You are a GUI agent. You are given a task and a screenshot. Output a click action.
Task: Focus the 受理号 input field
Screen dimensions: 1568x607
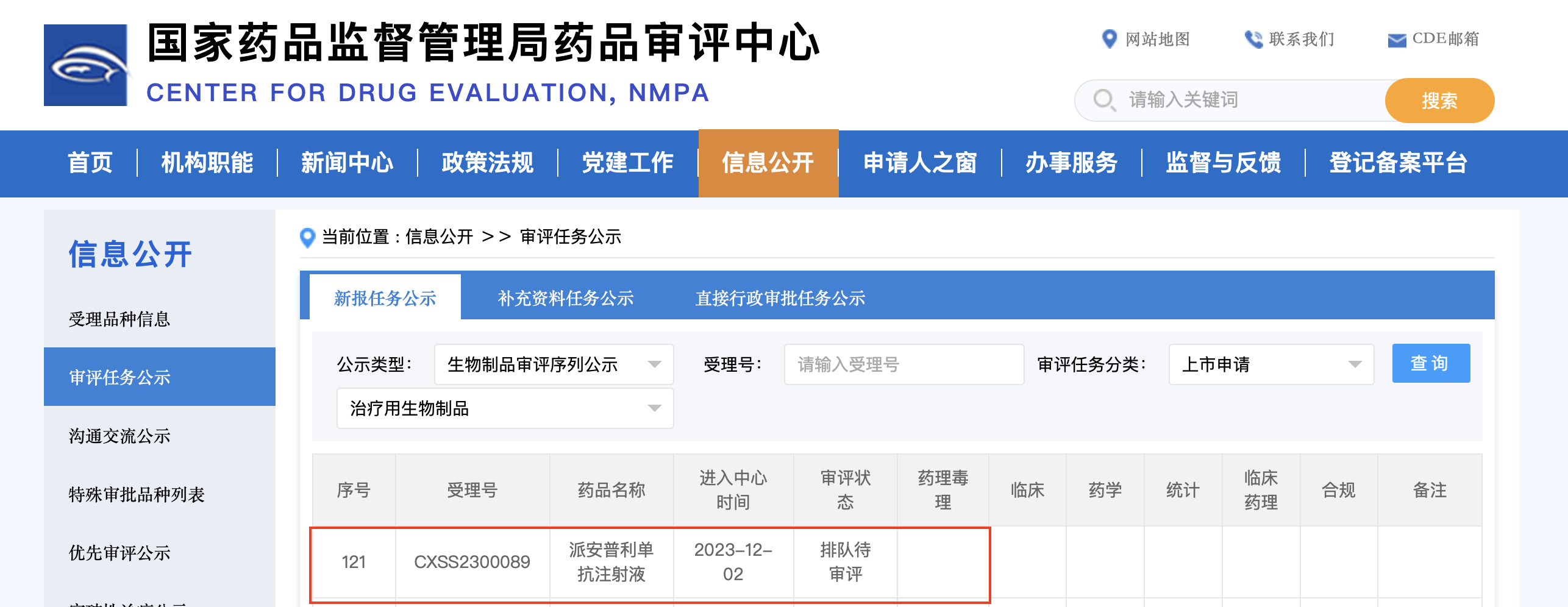(903, 364)
